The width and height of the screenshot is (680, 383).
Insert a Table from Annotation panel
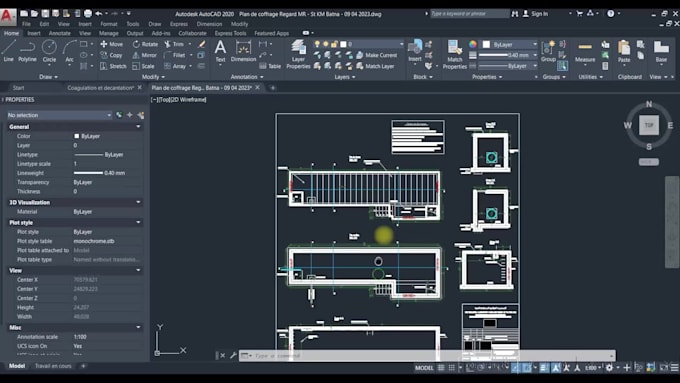[x=270, y=66]
